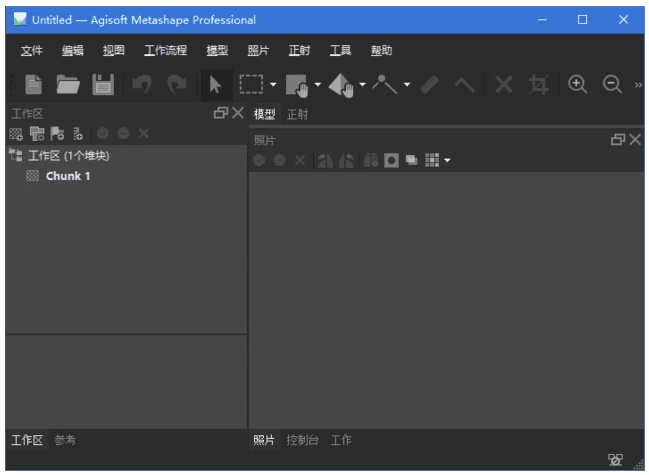649x475 pixels.
Task: Click the Add Chunk icon in workspace toolbar
Action: click(15, 133)
